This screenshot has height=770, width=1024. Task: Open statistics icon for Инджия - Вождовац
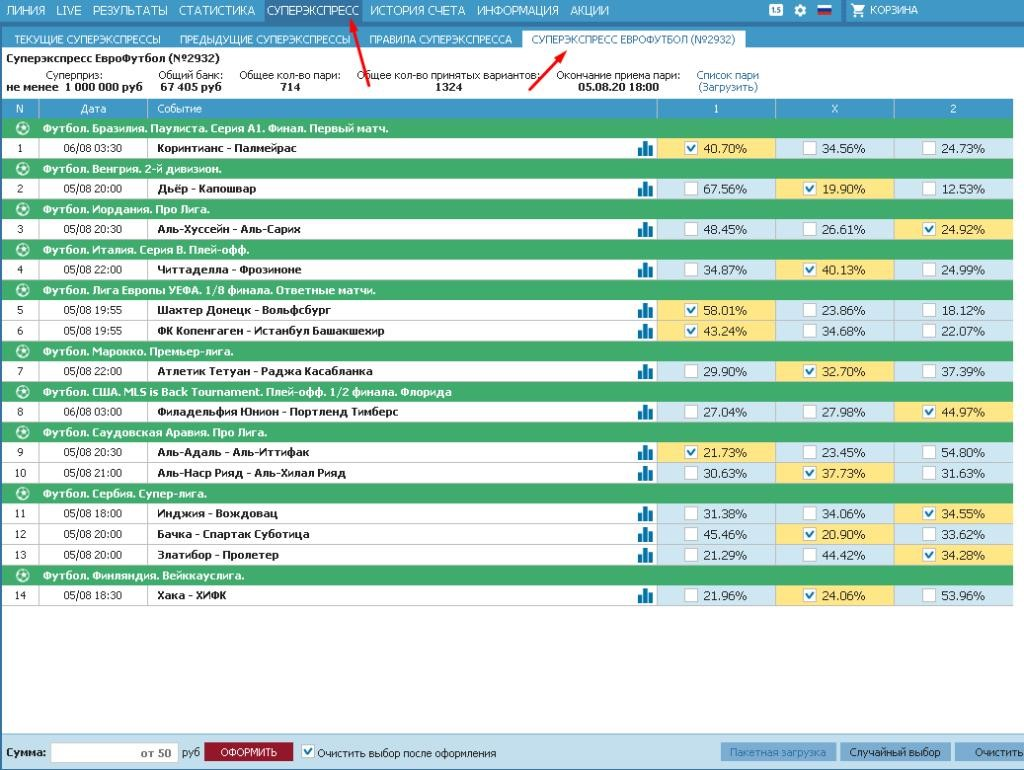click(x=645, y=514)
